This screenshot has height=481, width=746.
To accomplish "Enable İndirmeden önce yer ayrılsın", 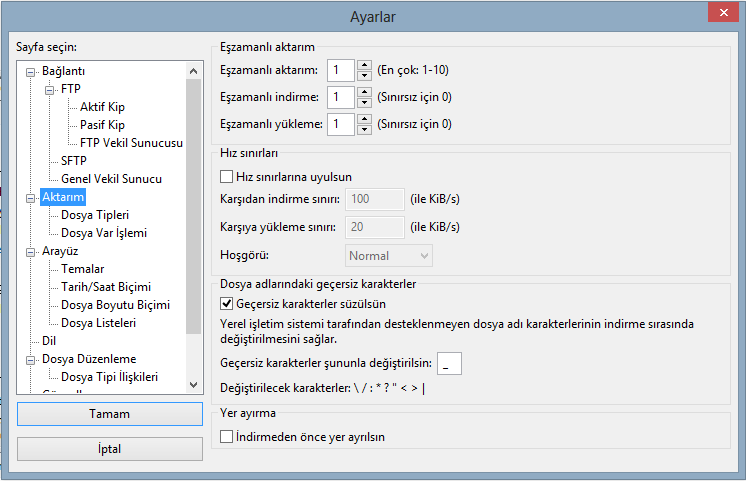I will point(226,437).
